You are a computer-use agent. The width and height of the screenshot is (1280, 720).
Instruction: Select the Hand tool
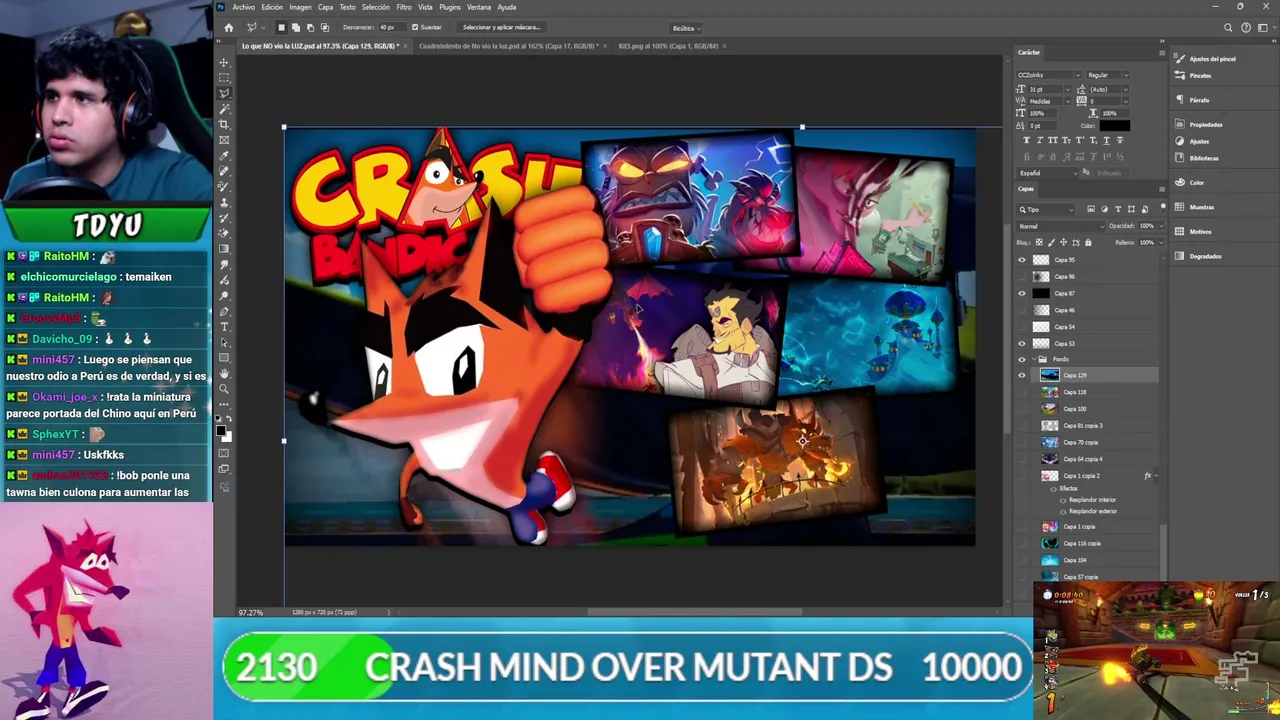(x=224, y=374)
